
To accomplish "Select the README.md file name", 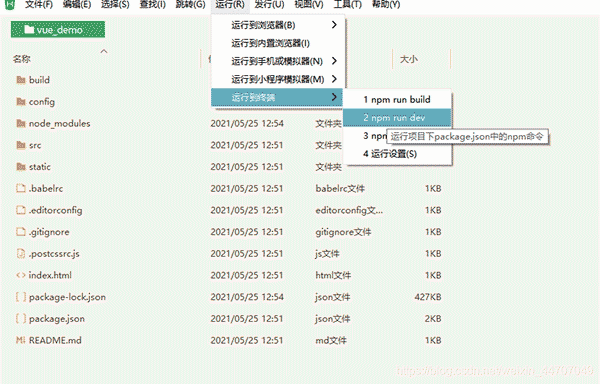I will coord(55,340).
